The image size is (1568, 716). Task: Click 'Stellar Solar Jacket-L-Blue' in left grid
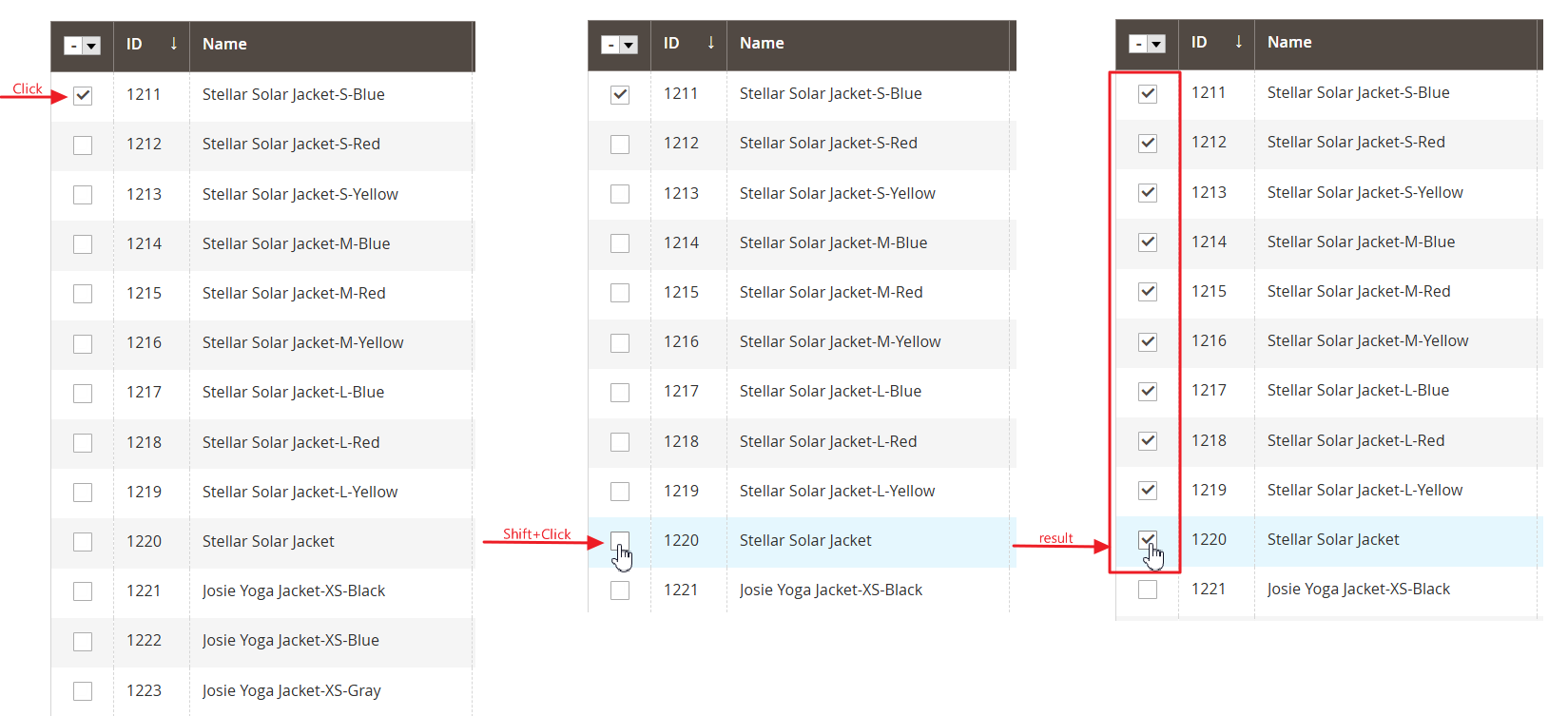pyautogui.click(x=293, y=392)
